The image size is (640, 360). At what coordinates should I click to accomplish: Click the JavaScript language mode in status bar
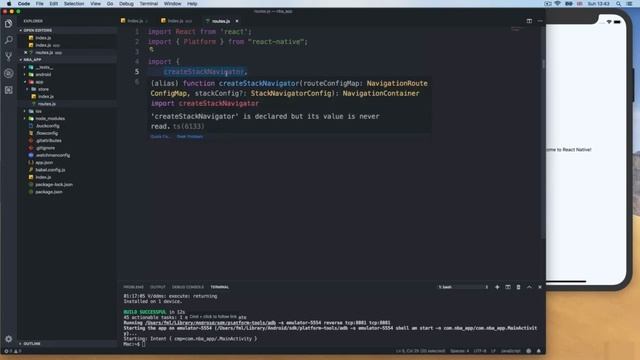[x=511, y=351]
